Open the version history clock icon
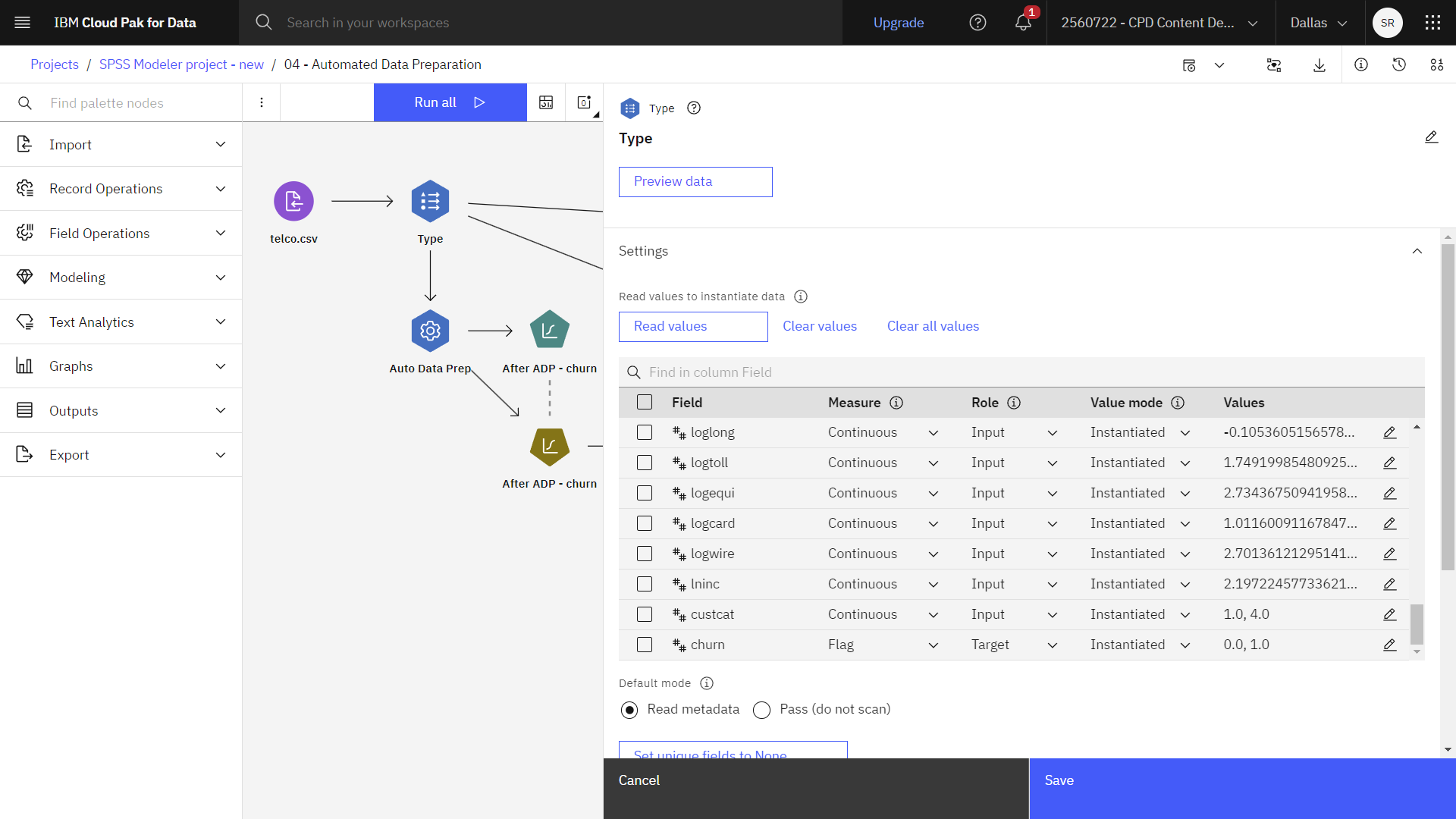 click(x=1399, y=65)
